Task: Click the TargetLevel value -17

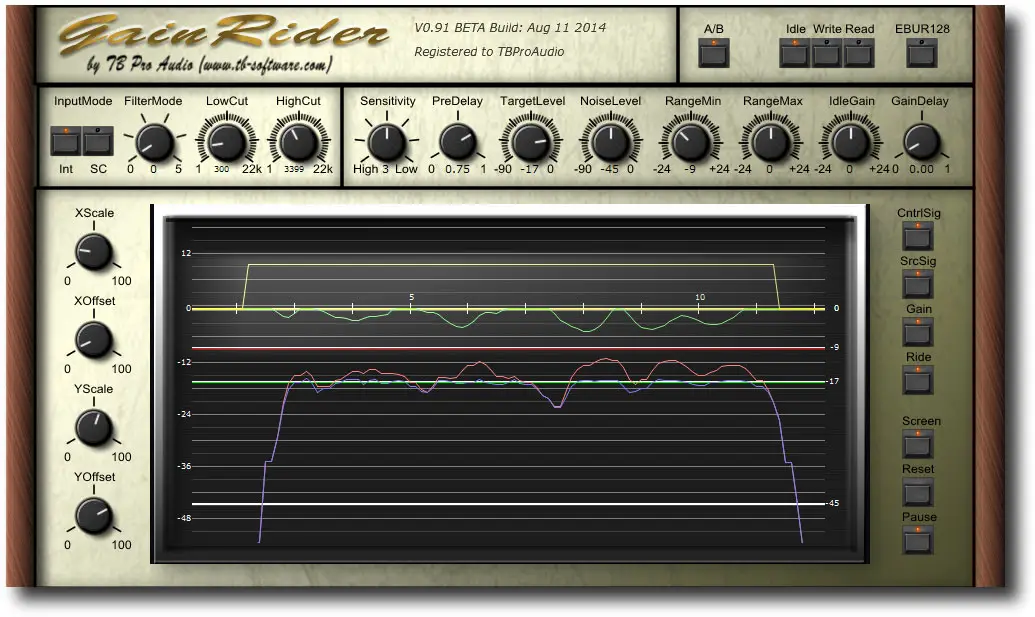Action: point(529,169)
